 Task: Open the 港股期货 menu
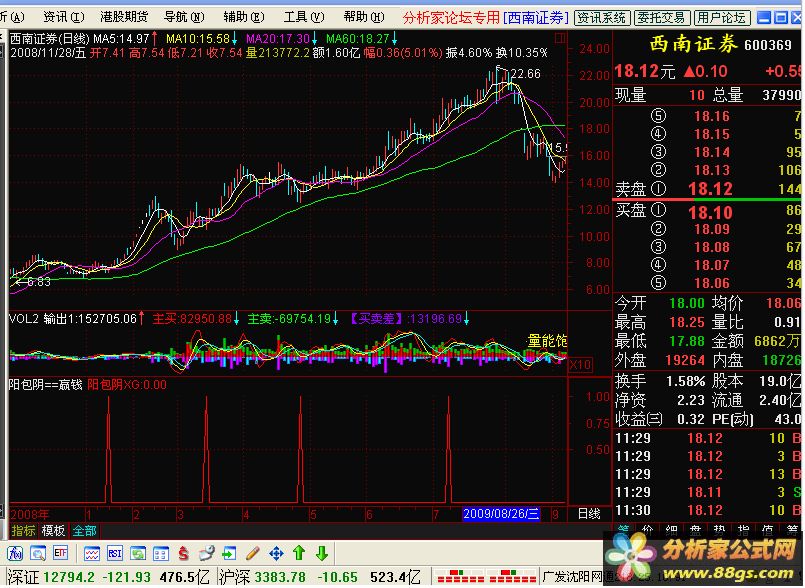pos(124,17)
